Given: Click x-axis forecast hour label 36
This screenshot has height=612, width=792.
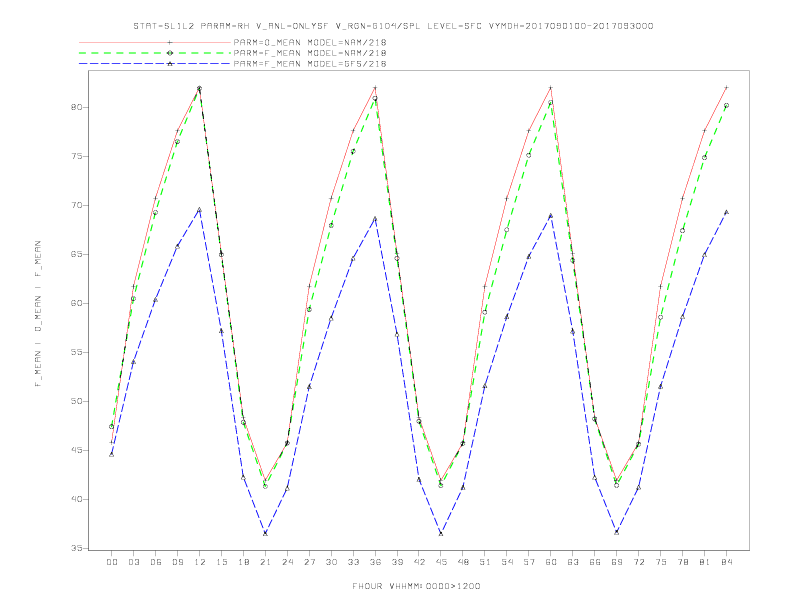Looking at the screenshot, I should 375,563.
